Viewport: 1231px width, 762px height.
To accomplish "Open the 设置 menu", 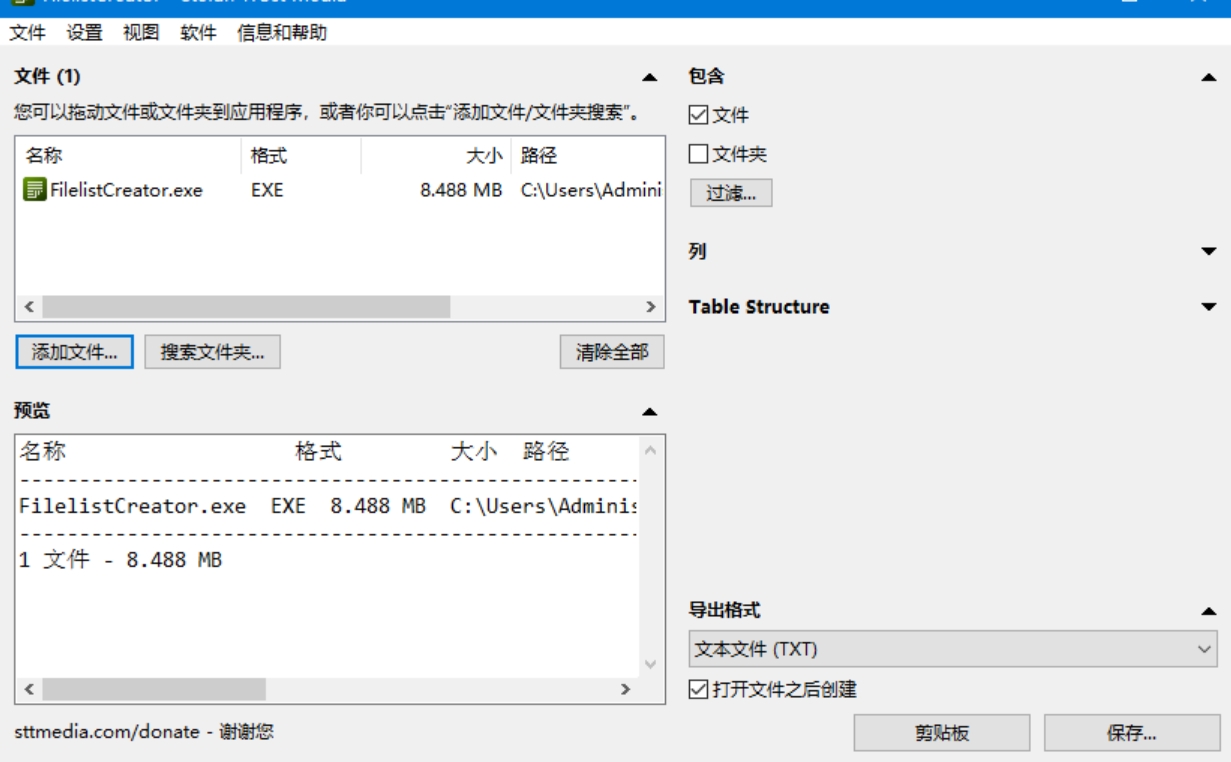I will pos(85,33).
